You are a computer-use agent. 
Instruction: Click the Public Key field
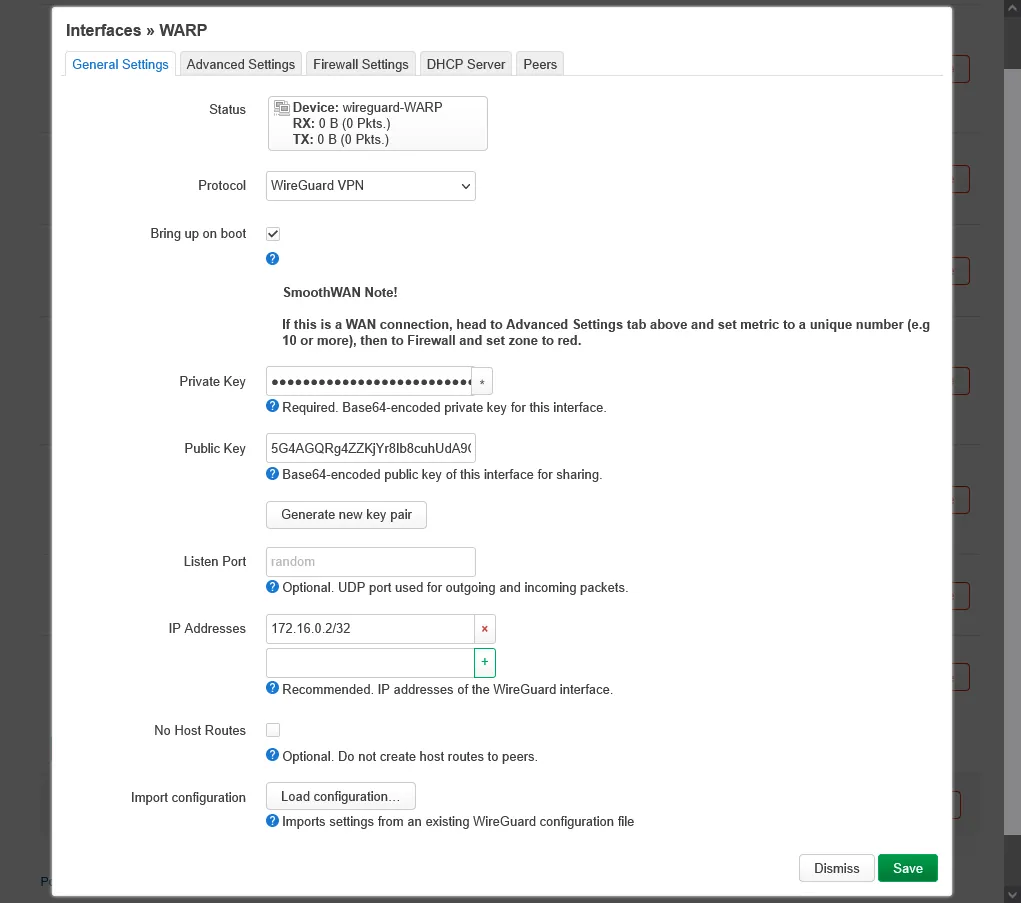[x=371, y=448]
